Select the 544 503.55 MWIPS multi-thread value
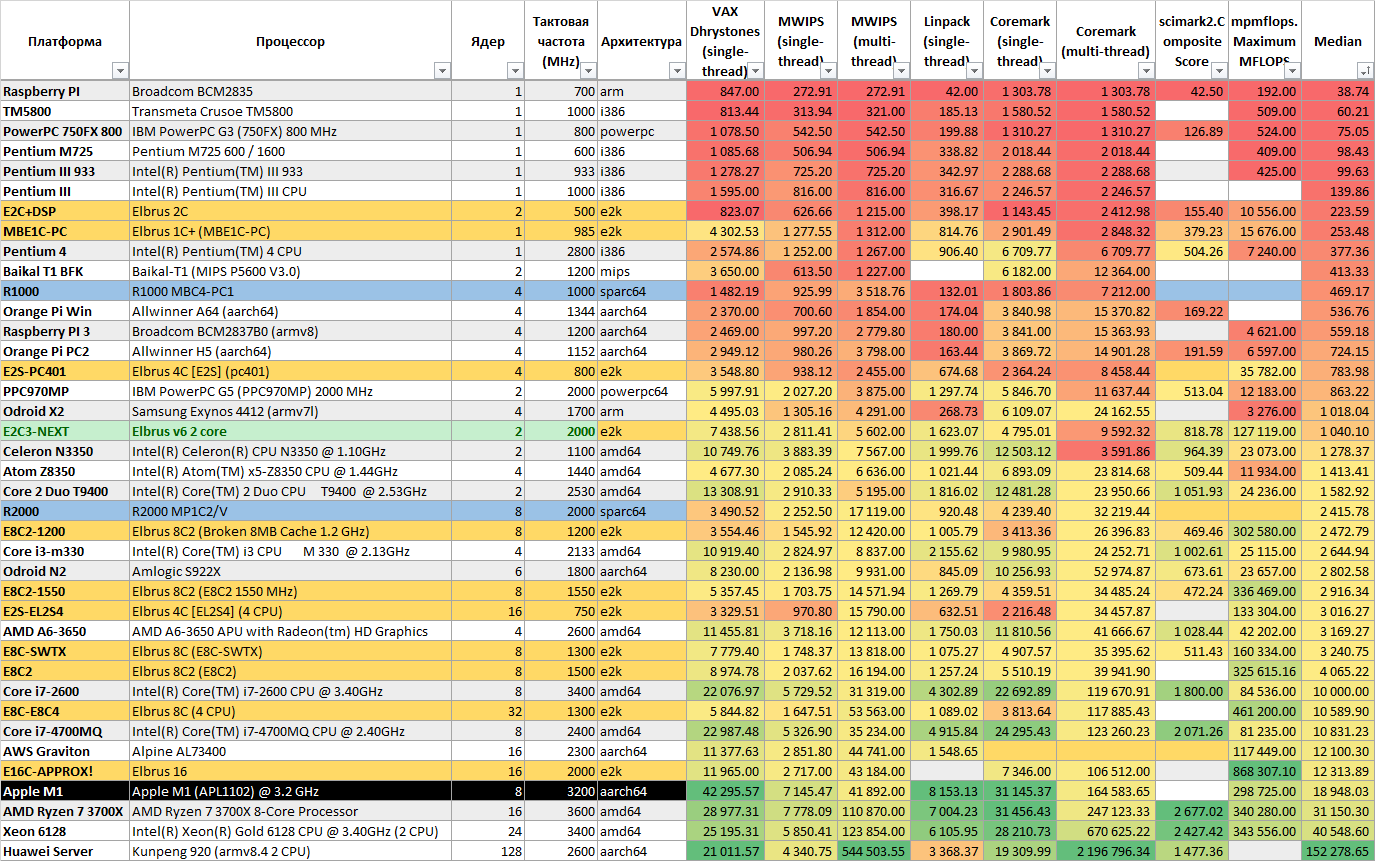Viewport: 1375px width, 861px height. 874,851
